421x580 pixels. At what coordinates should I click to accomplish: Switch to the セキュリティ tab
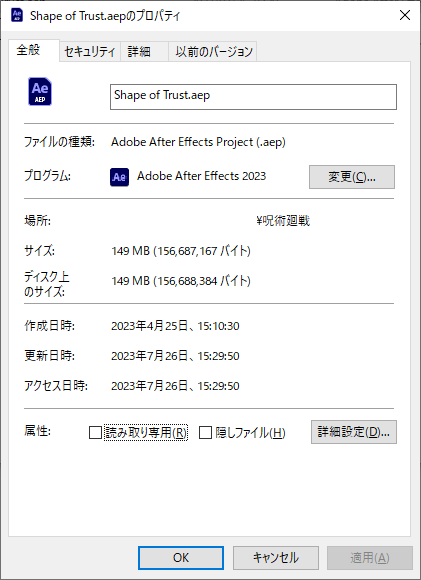[x=90, y=51]
